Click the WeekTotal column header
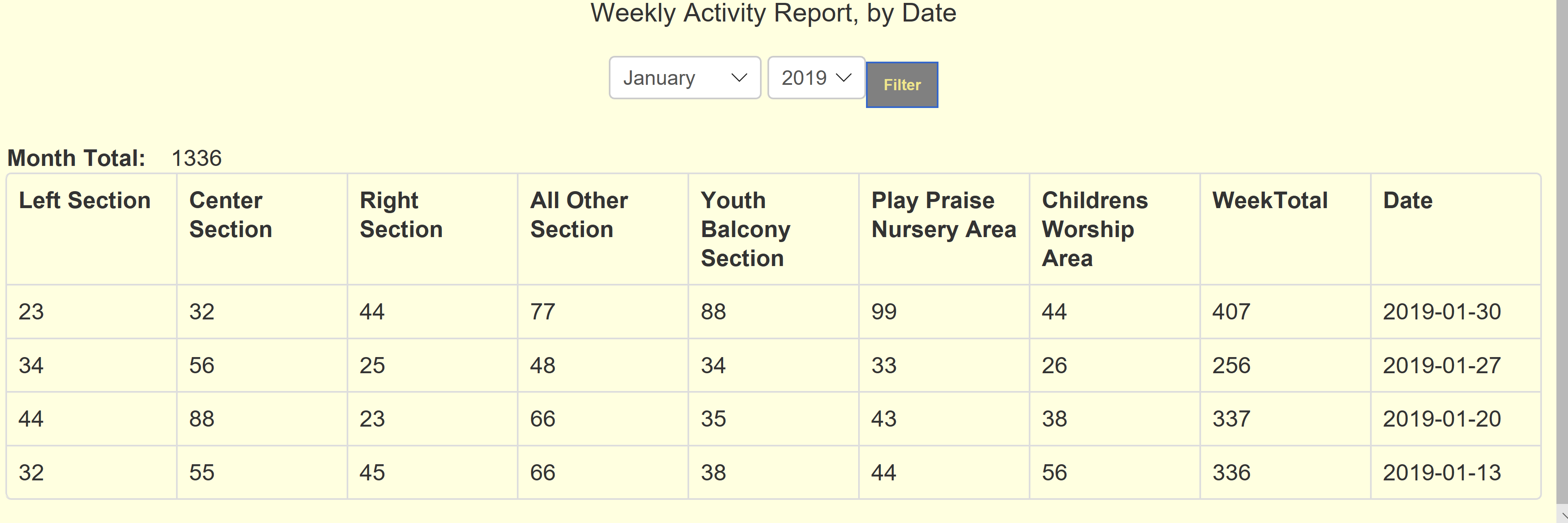The image size is (1568, 523). pos(1270,201)
